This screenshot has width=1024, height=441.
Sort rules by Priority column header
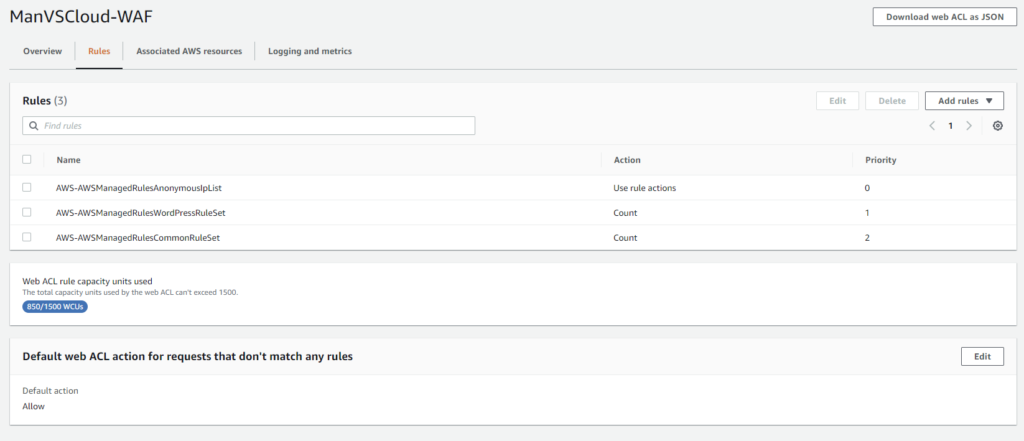[880, 160]
